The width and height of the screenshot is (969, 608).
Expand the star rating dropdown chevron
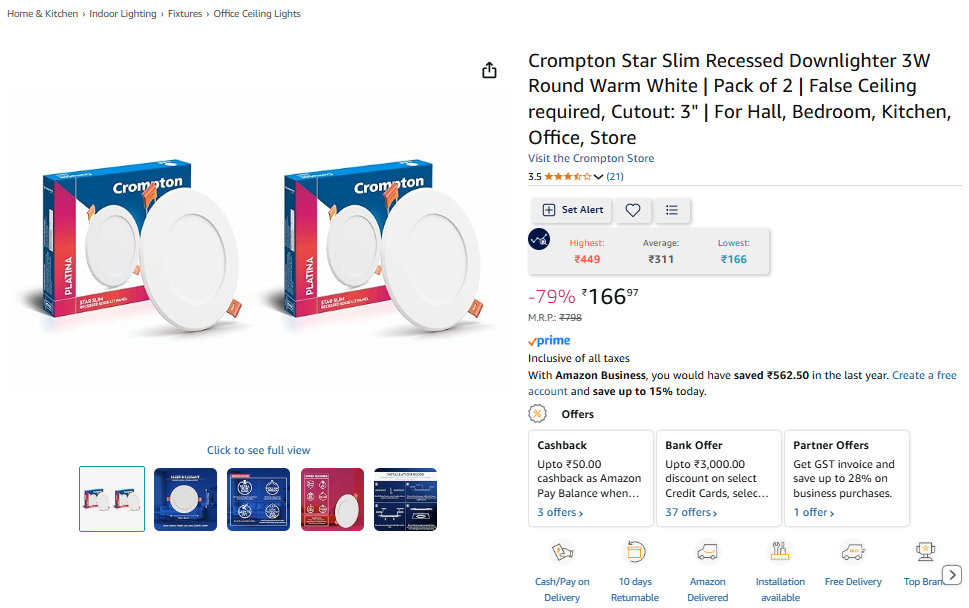(598, 177)
